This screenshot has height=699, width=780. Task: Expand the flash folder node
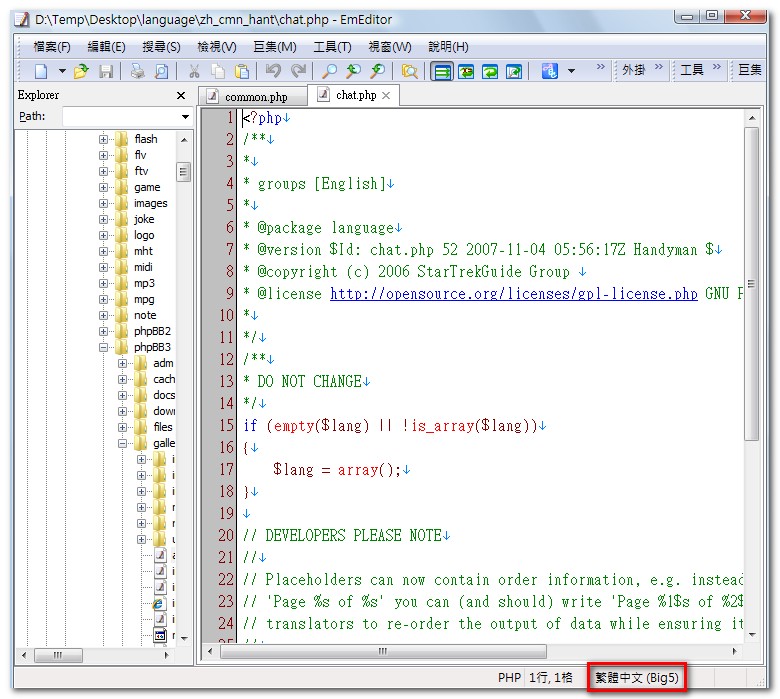(x=103, y=139)
